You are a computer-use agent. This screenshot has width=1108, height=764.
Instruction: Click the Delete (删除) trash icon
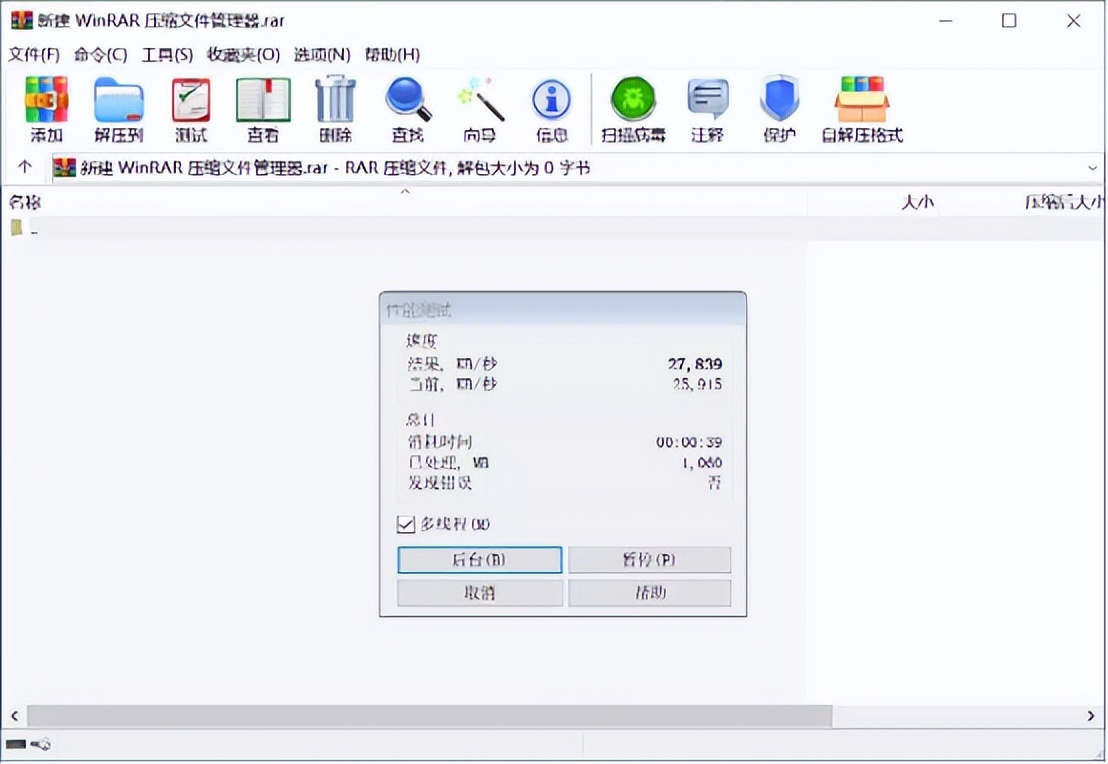[x=334, y=100]
